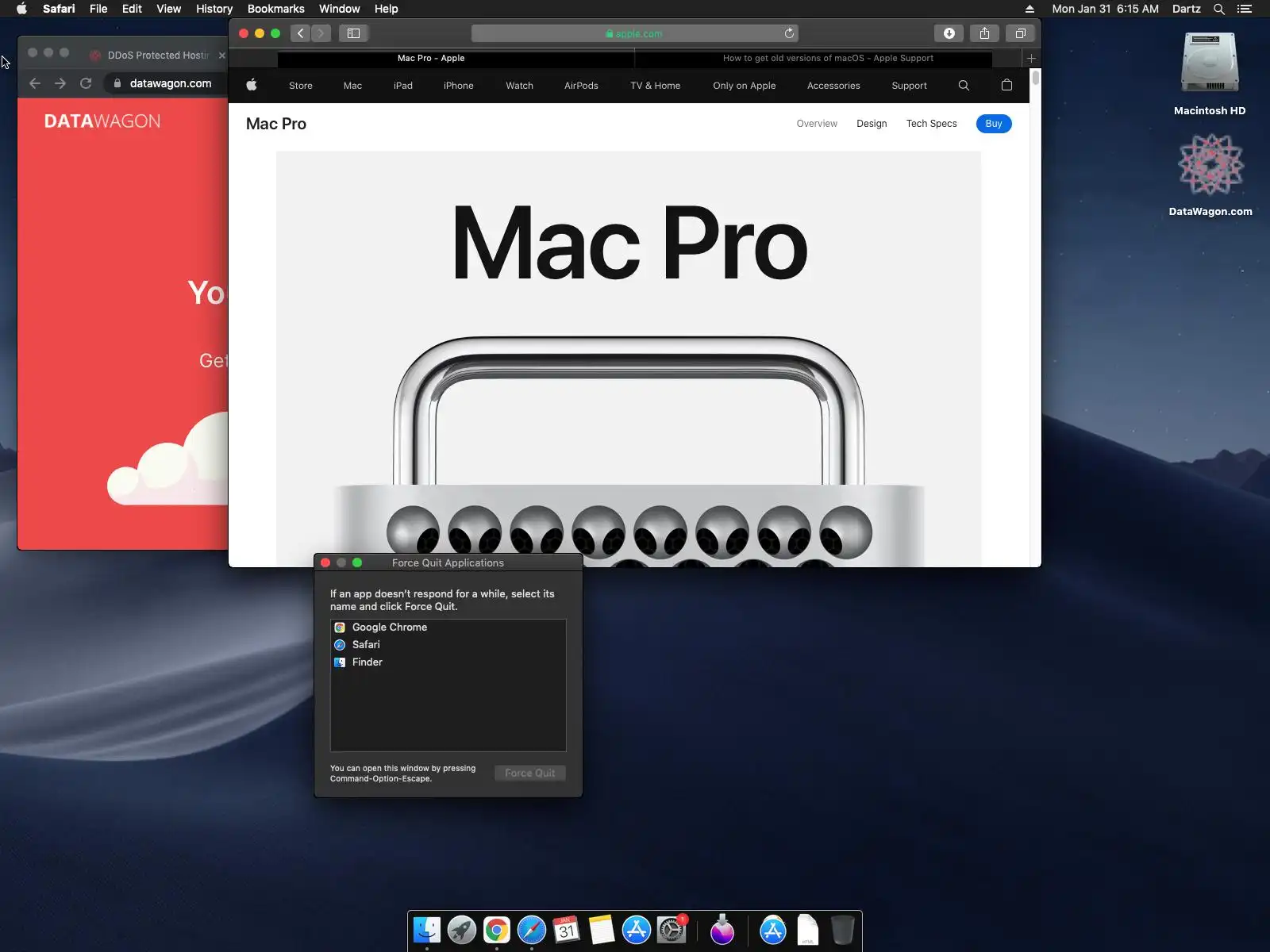Click the blue Buy button
This screenshot has width=1270, height=952.
point(994,124)
